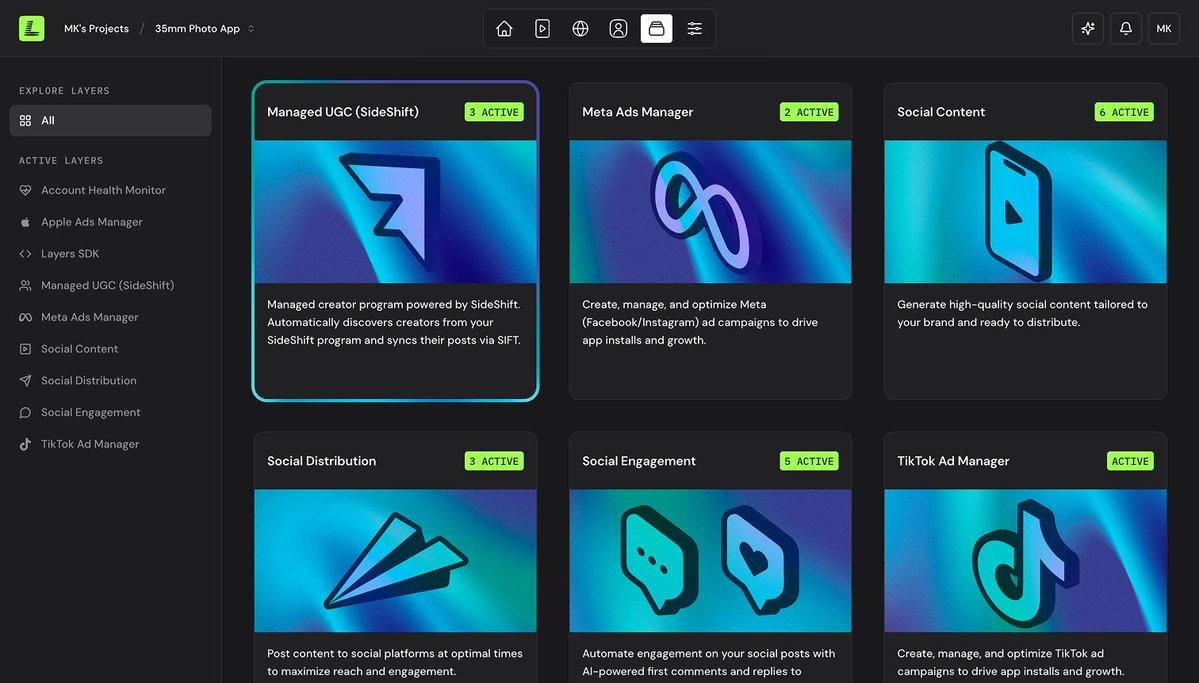The width and height of the screenshot is (1199, 683).
Task: Open the sliders settings icon in top navigation
Action: coord(694,28)
